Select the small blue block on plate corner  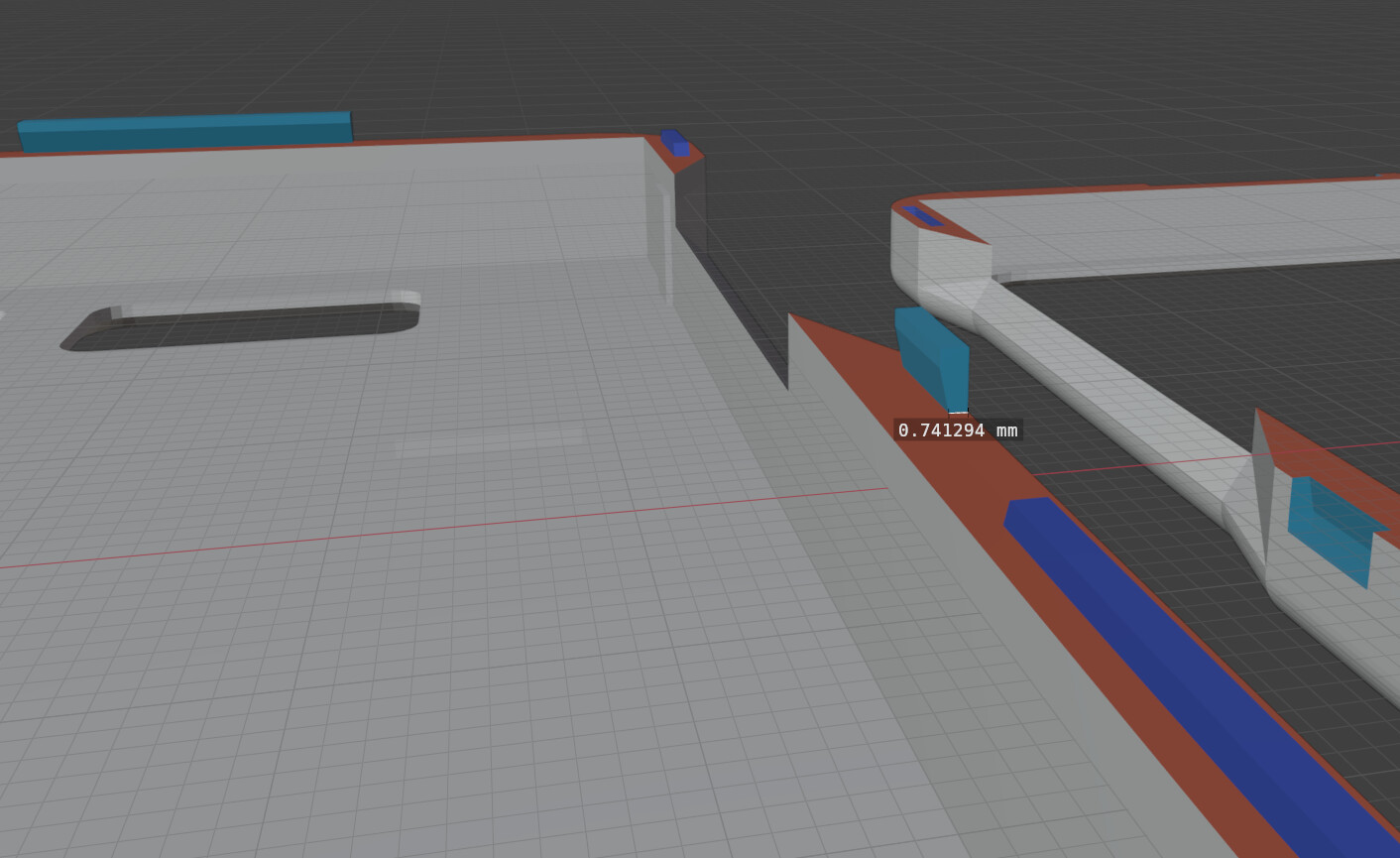(676, 142)
